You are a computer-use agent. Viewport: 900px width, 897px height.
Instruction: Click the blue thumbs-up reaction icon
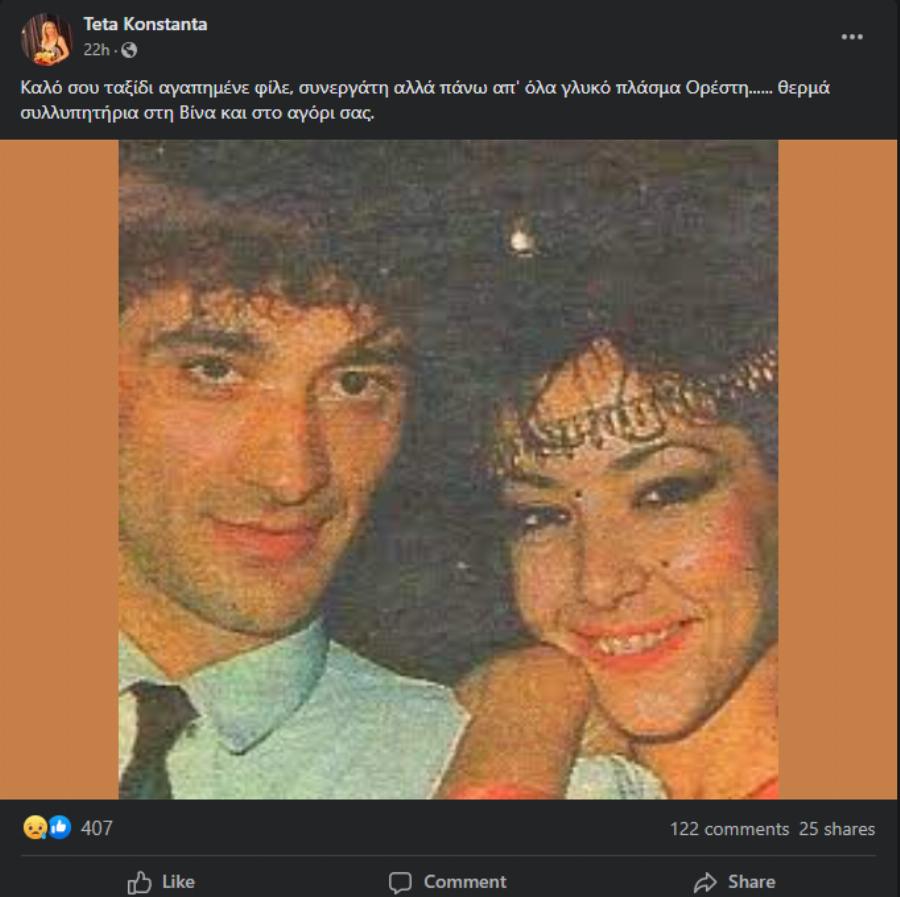point(59,828)
